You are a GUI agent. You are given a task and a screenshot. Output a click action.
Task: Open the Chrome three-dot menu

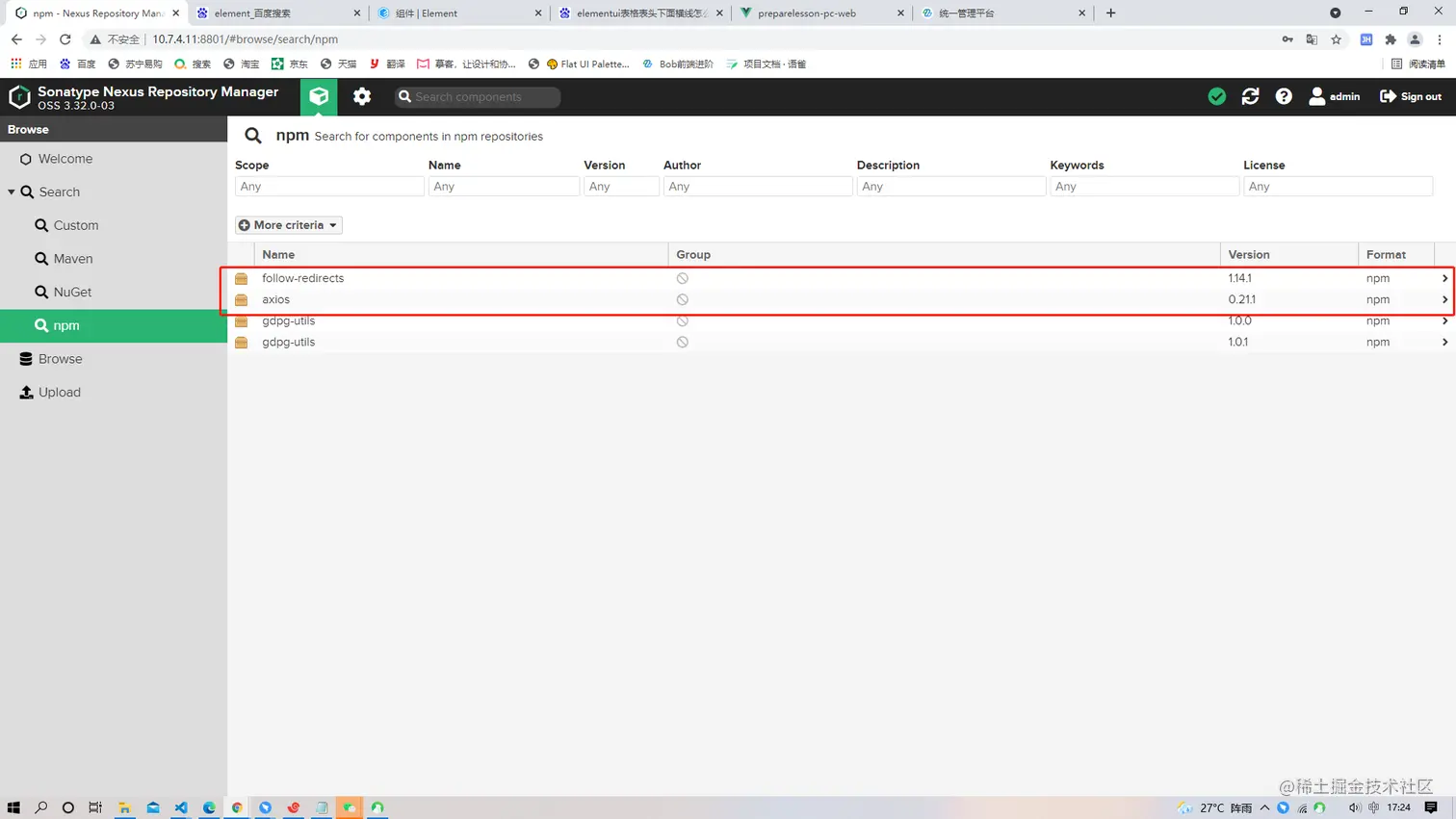pos(1440,39)
